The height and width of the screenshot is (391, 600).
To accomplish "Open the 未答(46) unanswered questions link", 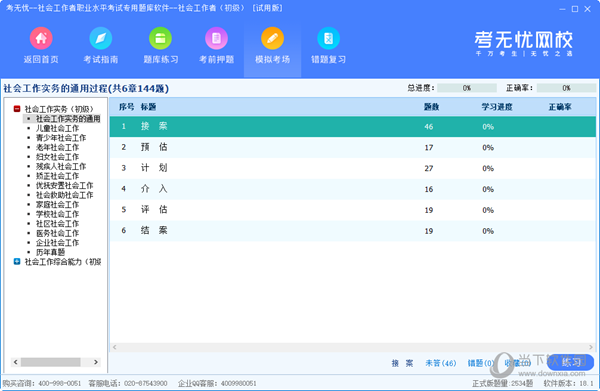I will click(441, 363).
